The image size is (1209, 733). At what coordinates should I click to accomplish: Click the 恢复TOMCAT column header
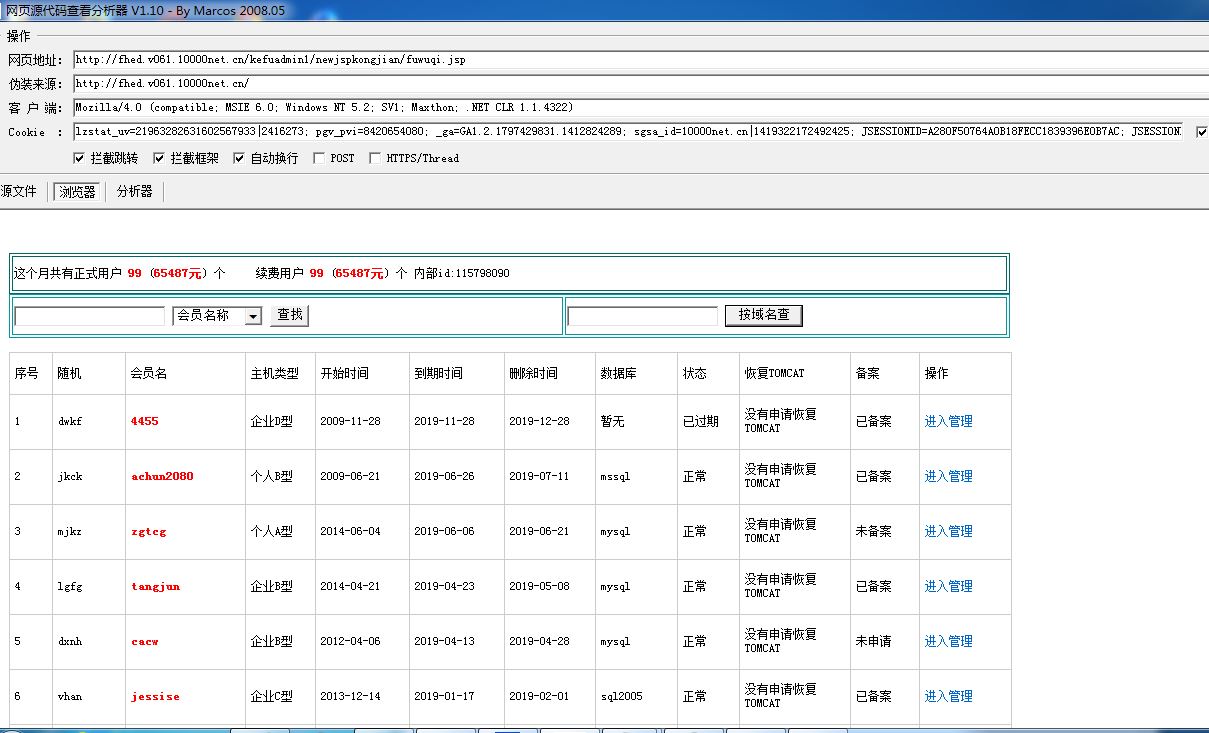coord(774,373)
